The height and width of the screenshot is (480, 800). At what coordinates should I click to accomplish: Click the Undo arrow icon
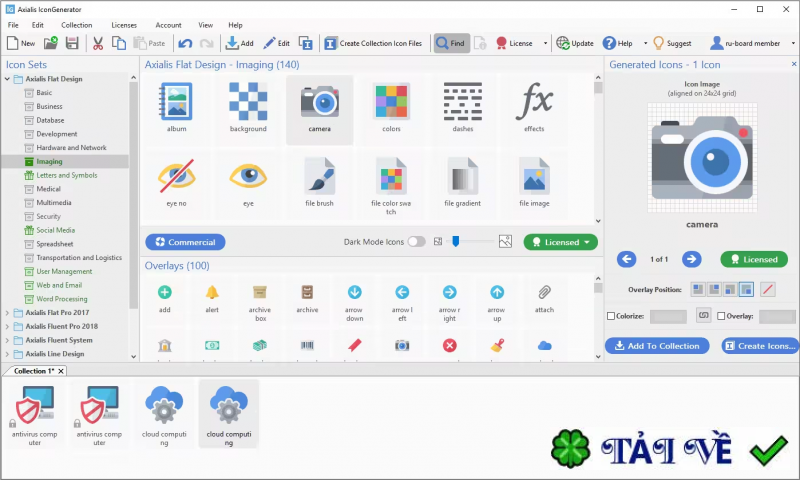(x=185, y=43)
